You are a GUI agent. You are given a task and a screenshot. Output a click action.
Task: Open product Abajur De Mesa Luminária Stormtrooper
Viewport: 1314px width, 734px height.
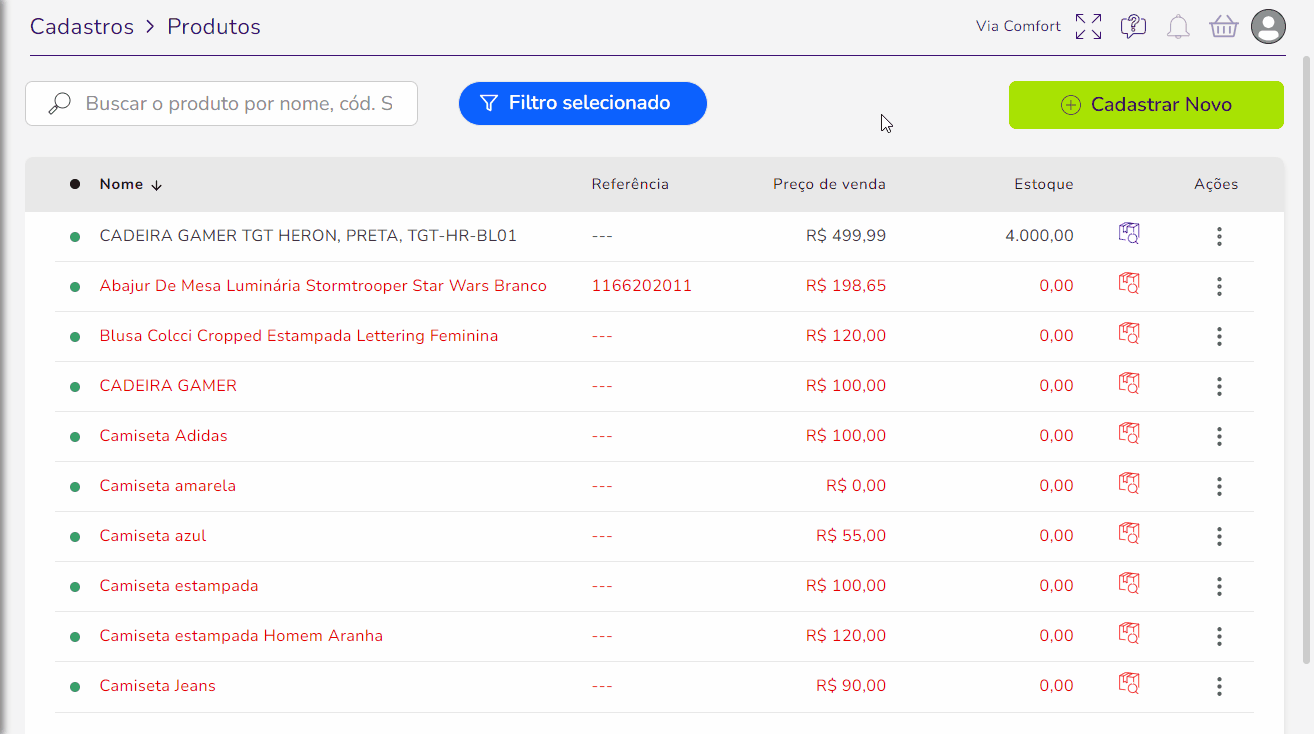(323, 286)
